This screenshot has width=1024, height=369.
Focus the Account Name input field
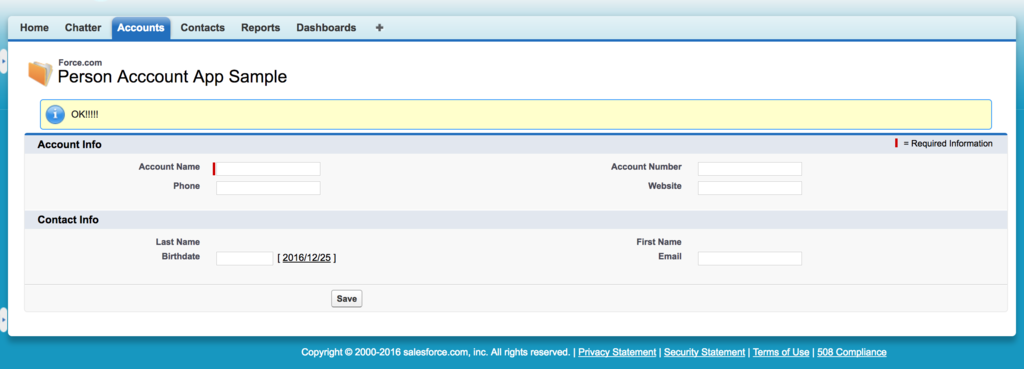point(268,169)
